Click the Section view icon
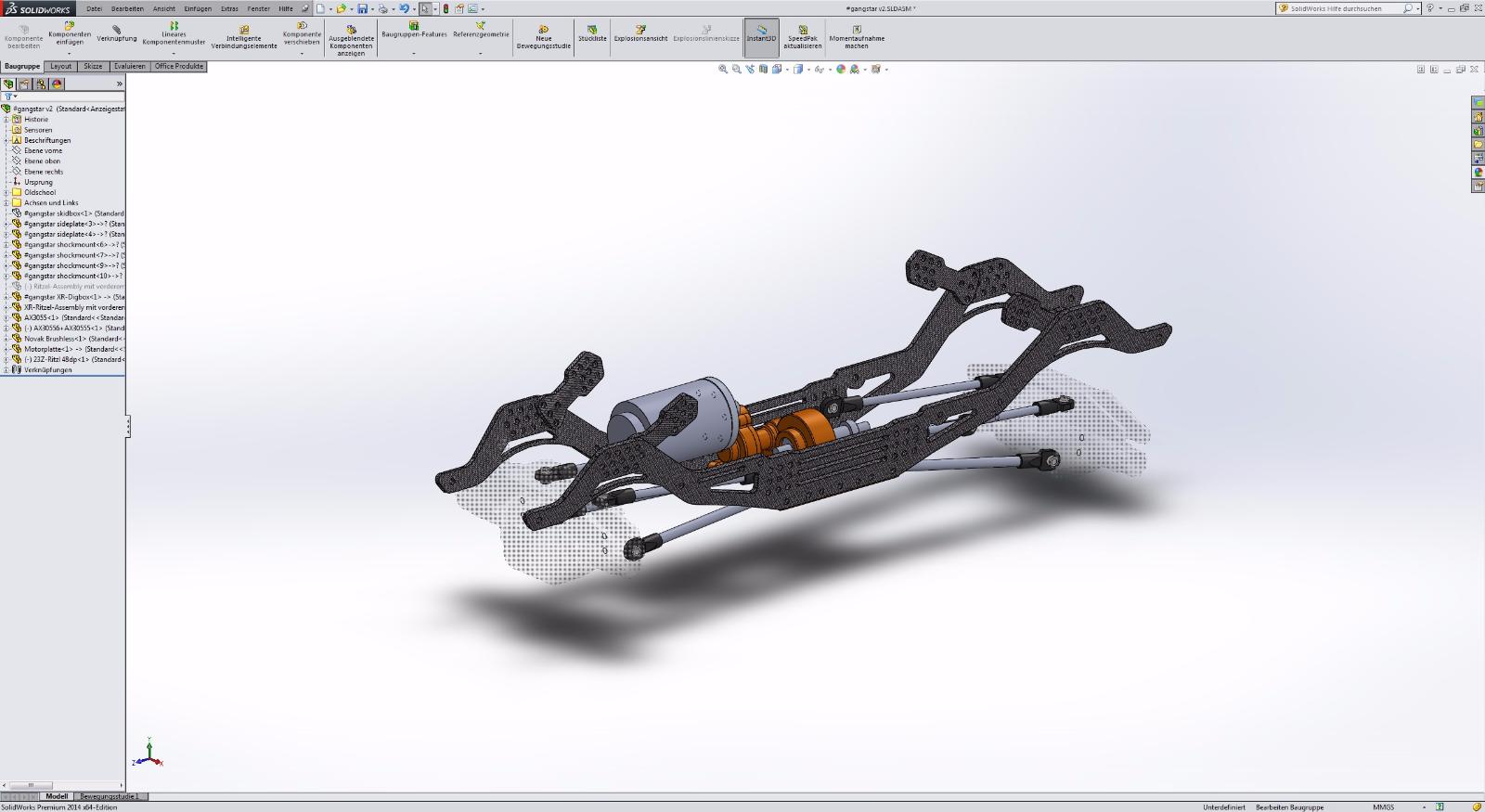 [763, 69]
